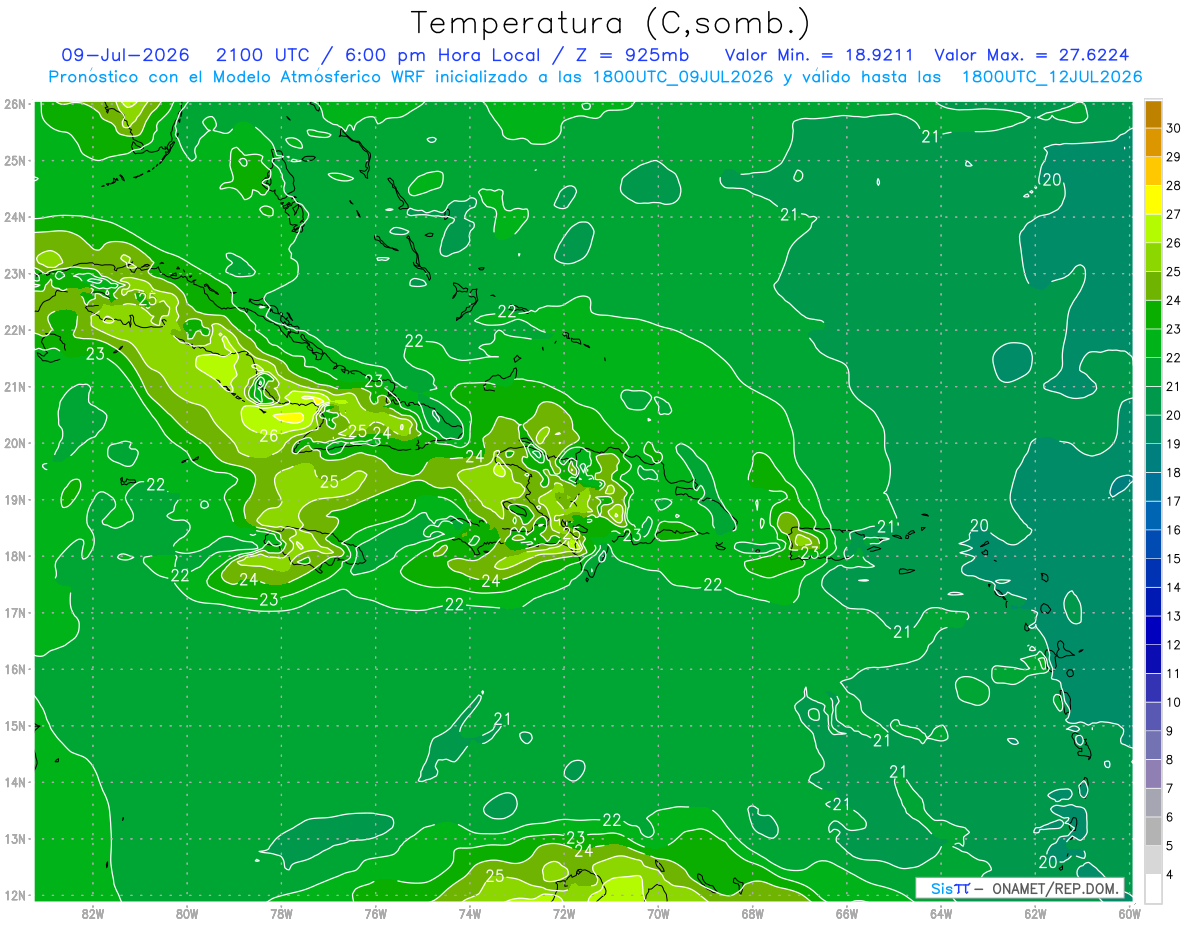The image size is (1200, 927).
Task: Click the "14N" latitude axis label
Action: click(14, 782)
